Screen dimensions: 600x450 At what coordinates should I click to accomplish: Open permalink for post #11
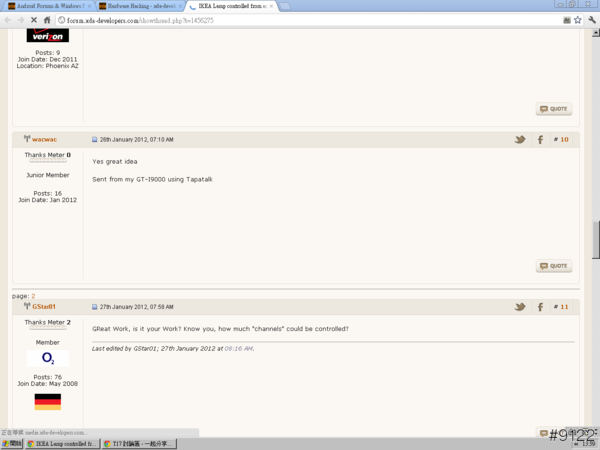coord(564,307)
